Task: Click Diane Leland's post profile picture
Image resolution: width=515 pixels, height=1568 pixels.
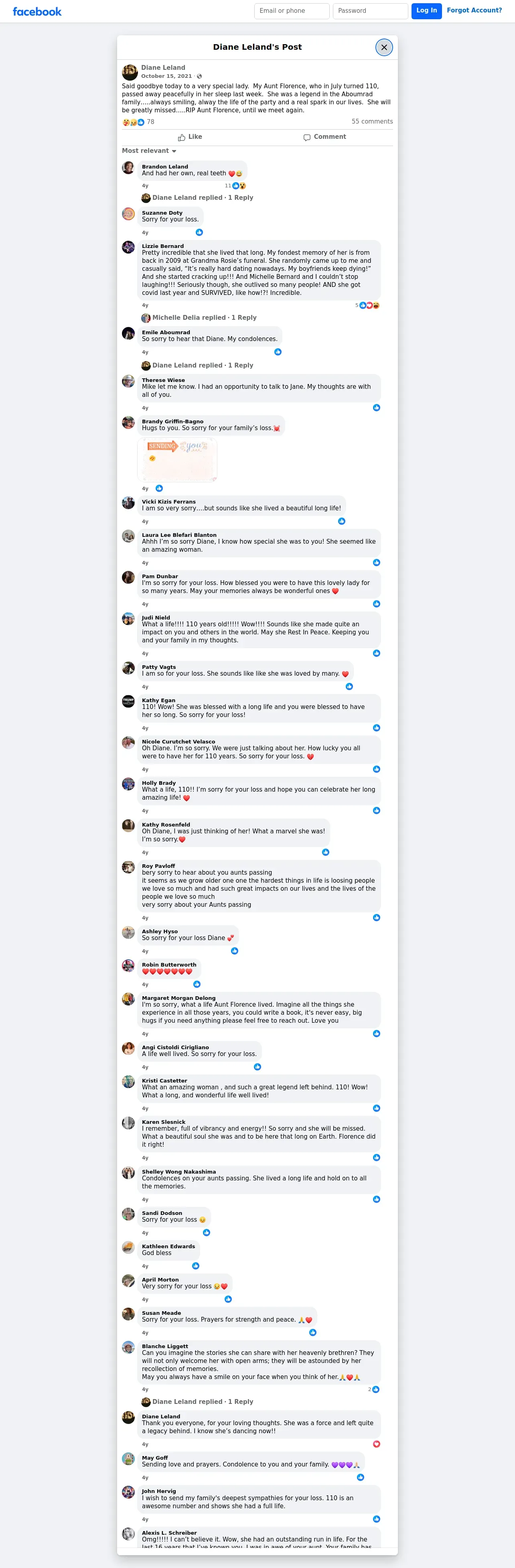Action: coord(130,73)
